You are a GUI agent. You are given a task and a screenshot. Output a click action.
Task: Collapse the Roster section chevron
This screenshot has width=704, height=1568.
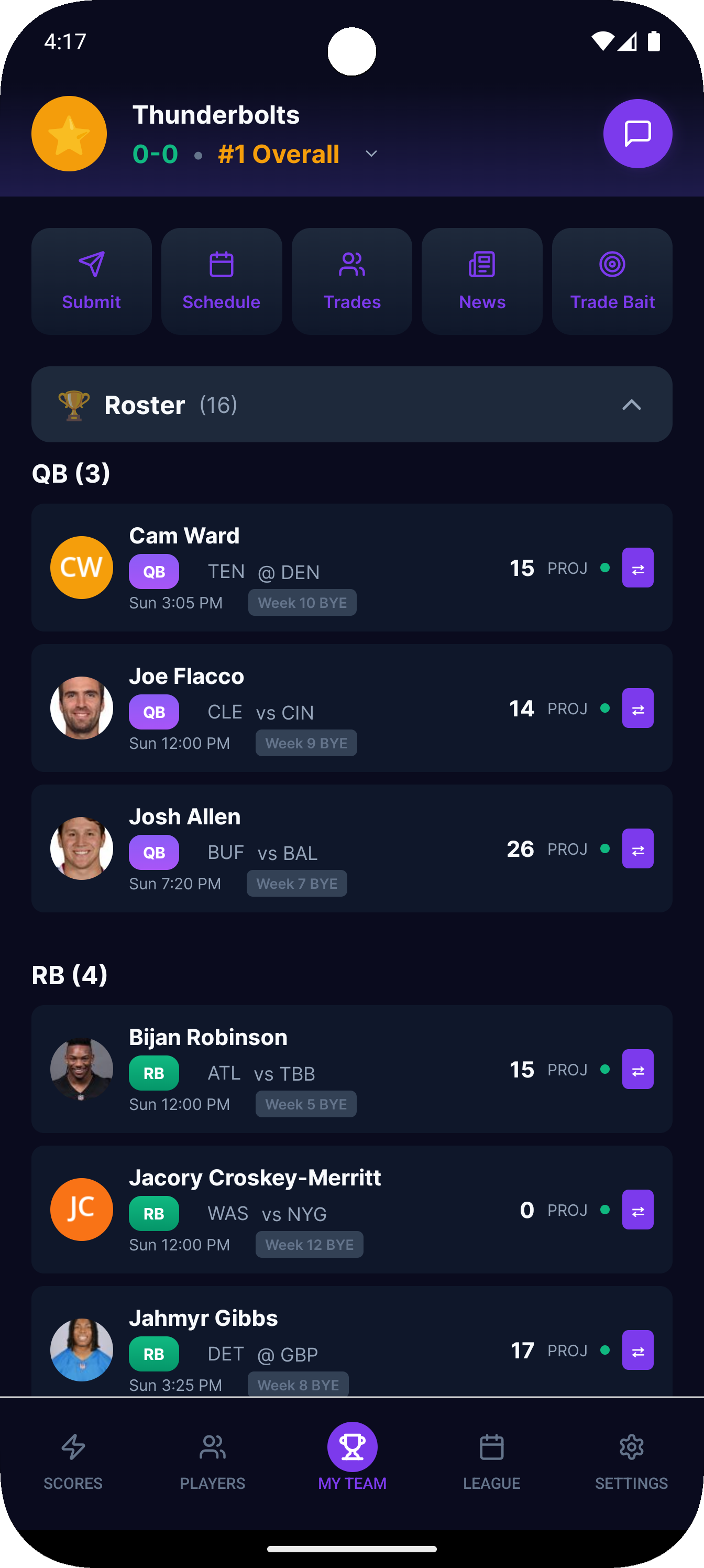coord(632,405)
